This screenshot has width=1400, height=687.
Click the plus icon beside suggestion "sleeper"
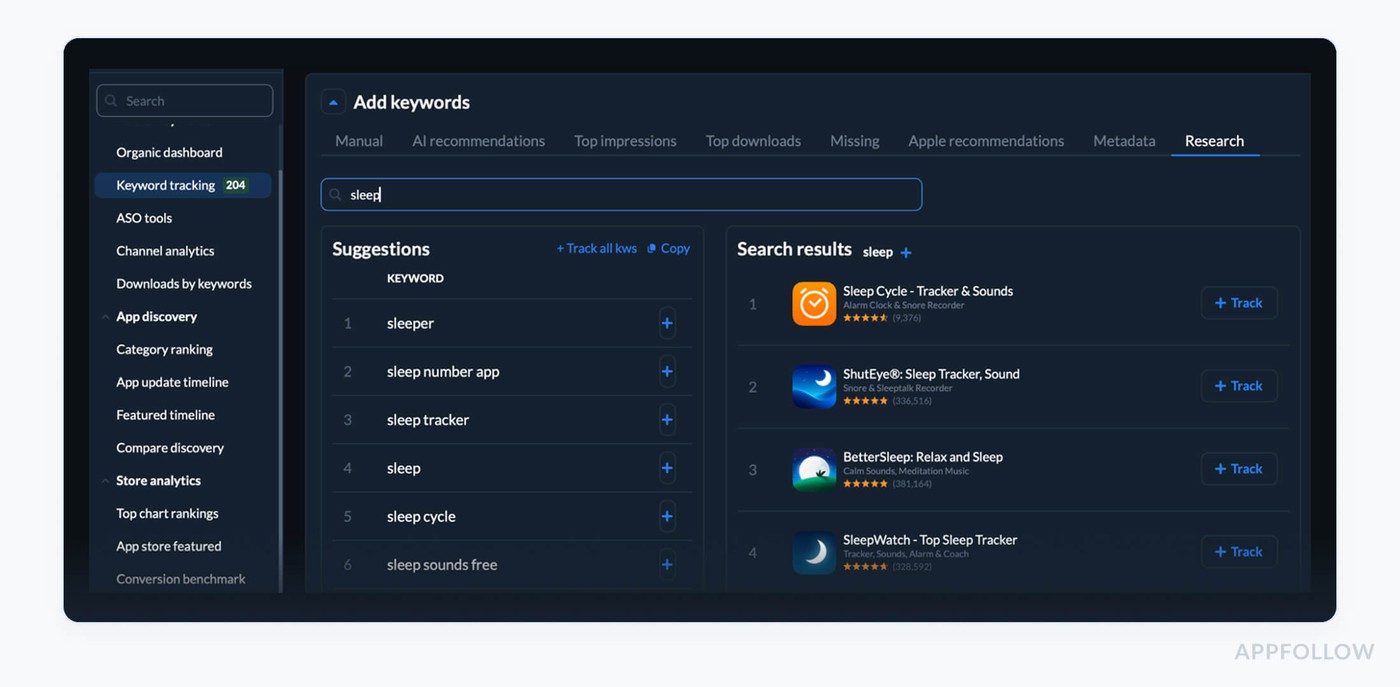click(667, 323)
